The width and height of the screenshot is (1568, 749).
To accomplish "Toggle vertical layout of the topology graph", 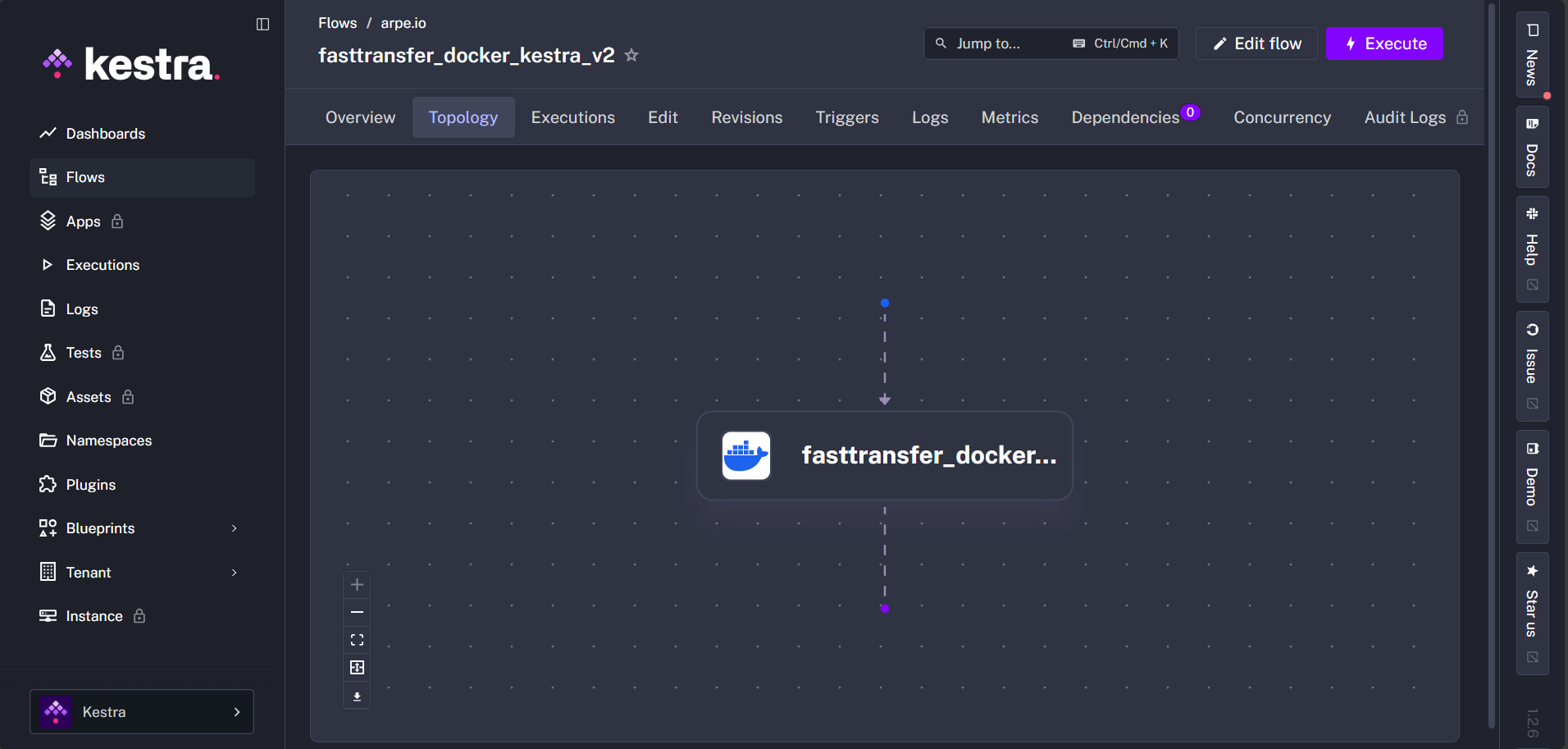I will 357,667.
